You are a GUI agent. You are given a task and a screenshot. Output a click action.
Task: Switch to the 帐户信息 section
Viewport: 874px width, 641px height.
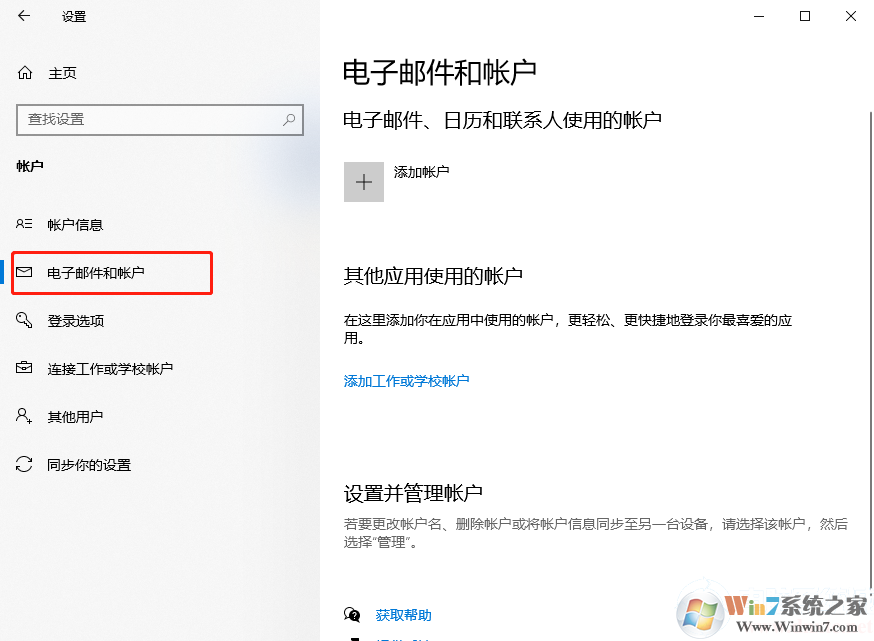[75, 224]
